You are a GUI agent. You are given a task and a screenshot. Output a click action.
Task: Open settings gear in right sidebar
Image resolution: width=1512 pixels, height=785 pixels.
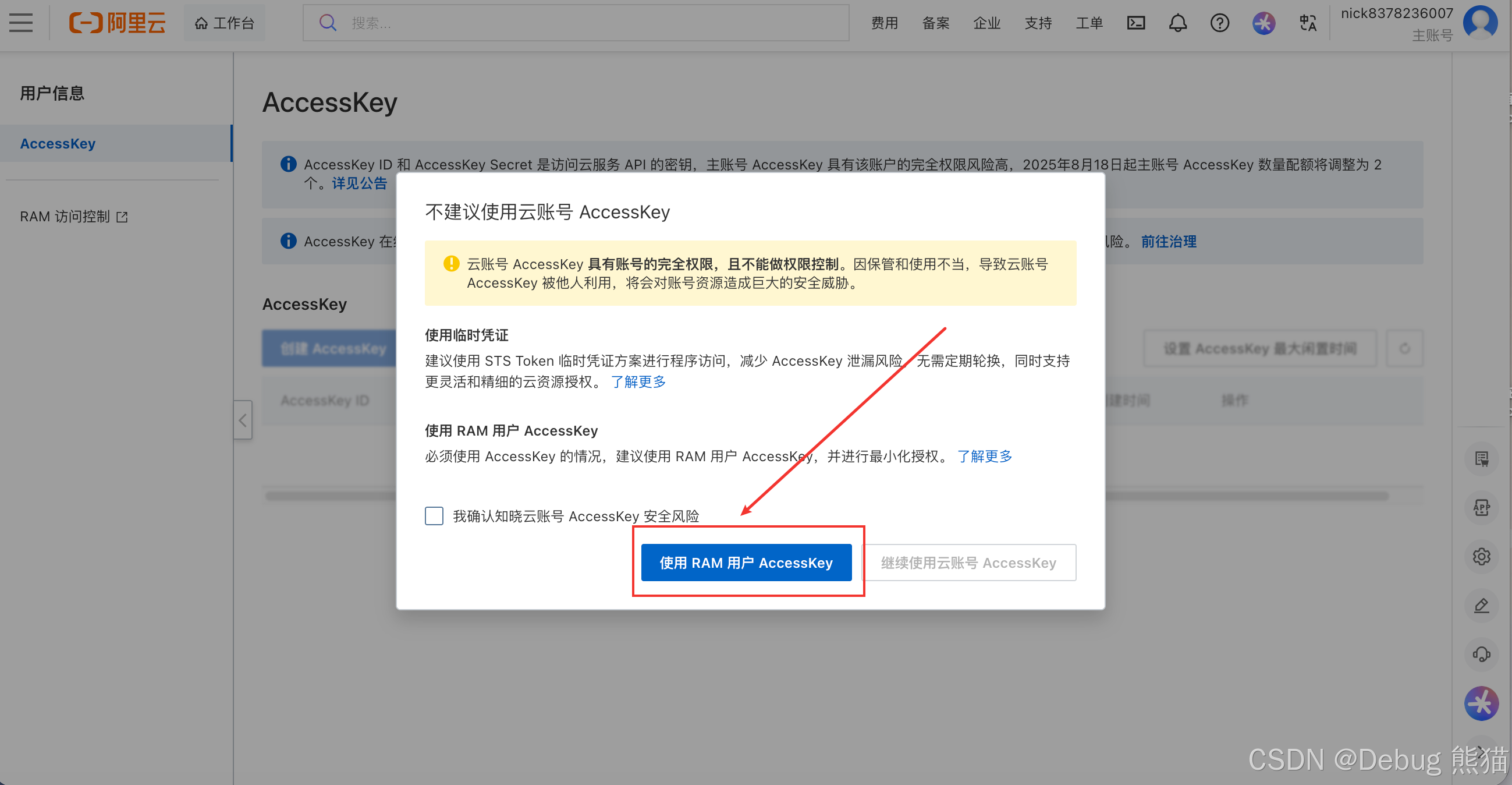[x=1482, y=556]
